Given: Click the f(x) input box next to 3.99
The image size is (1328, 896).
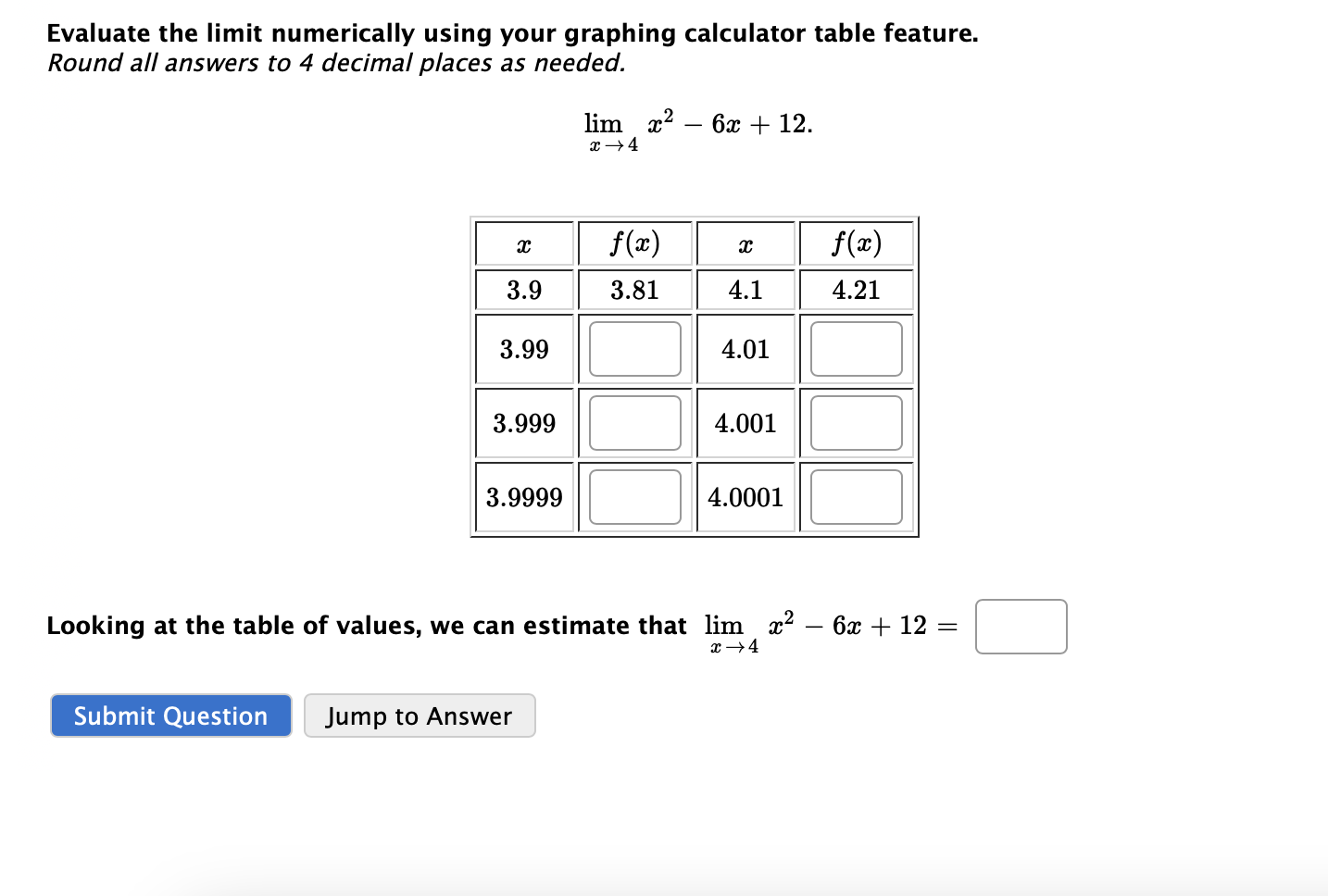Looking at the screenshot, I should coord(634,349).
